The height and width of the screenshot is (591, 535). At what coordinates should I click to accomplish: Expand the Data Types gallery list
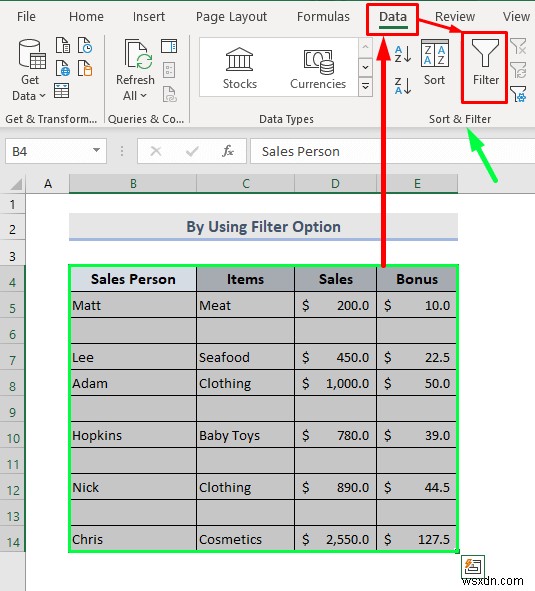(365, 87)
